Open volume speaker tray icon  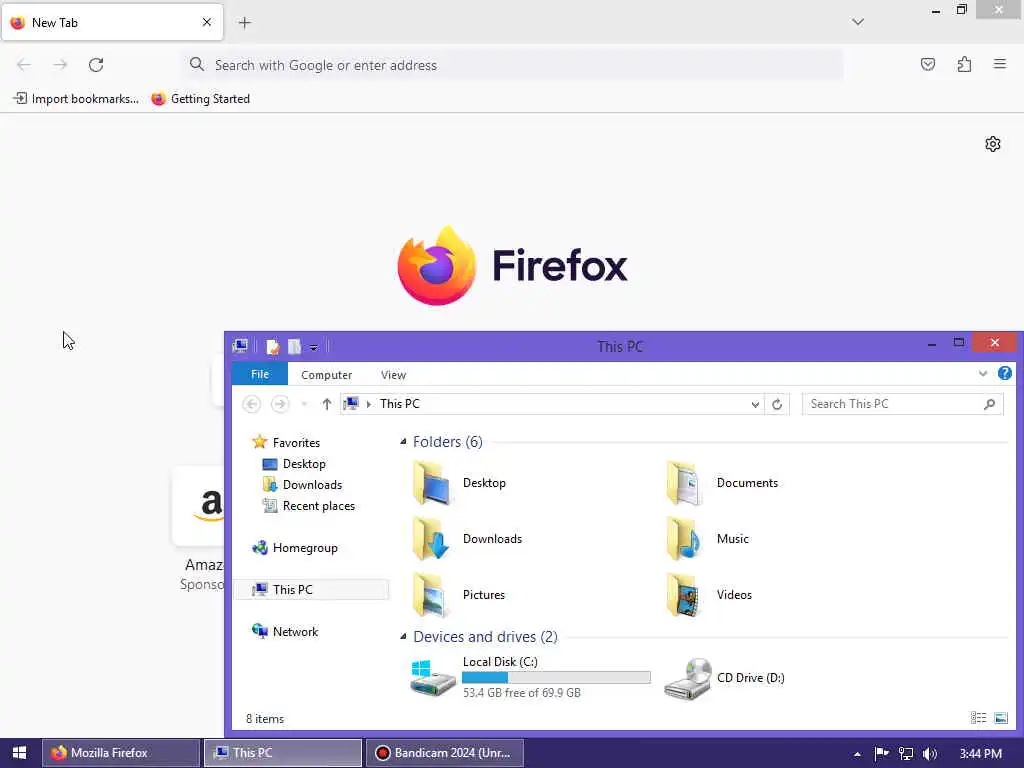pos(930,753)
